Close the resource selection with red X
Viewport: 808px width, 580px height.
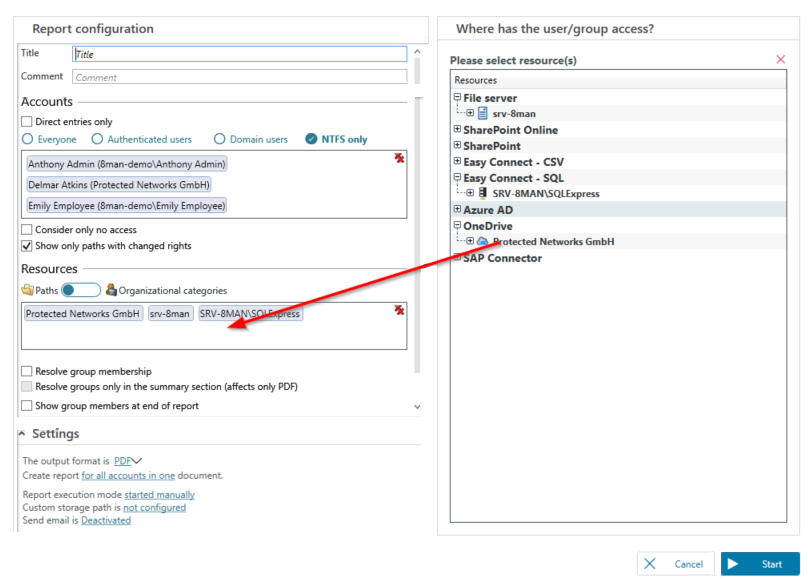click(x=781, y=60)
